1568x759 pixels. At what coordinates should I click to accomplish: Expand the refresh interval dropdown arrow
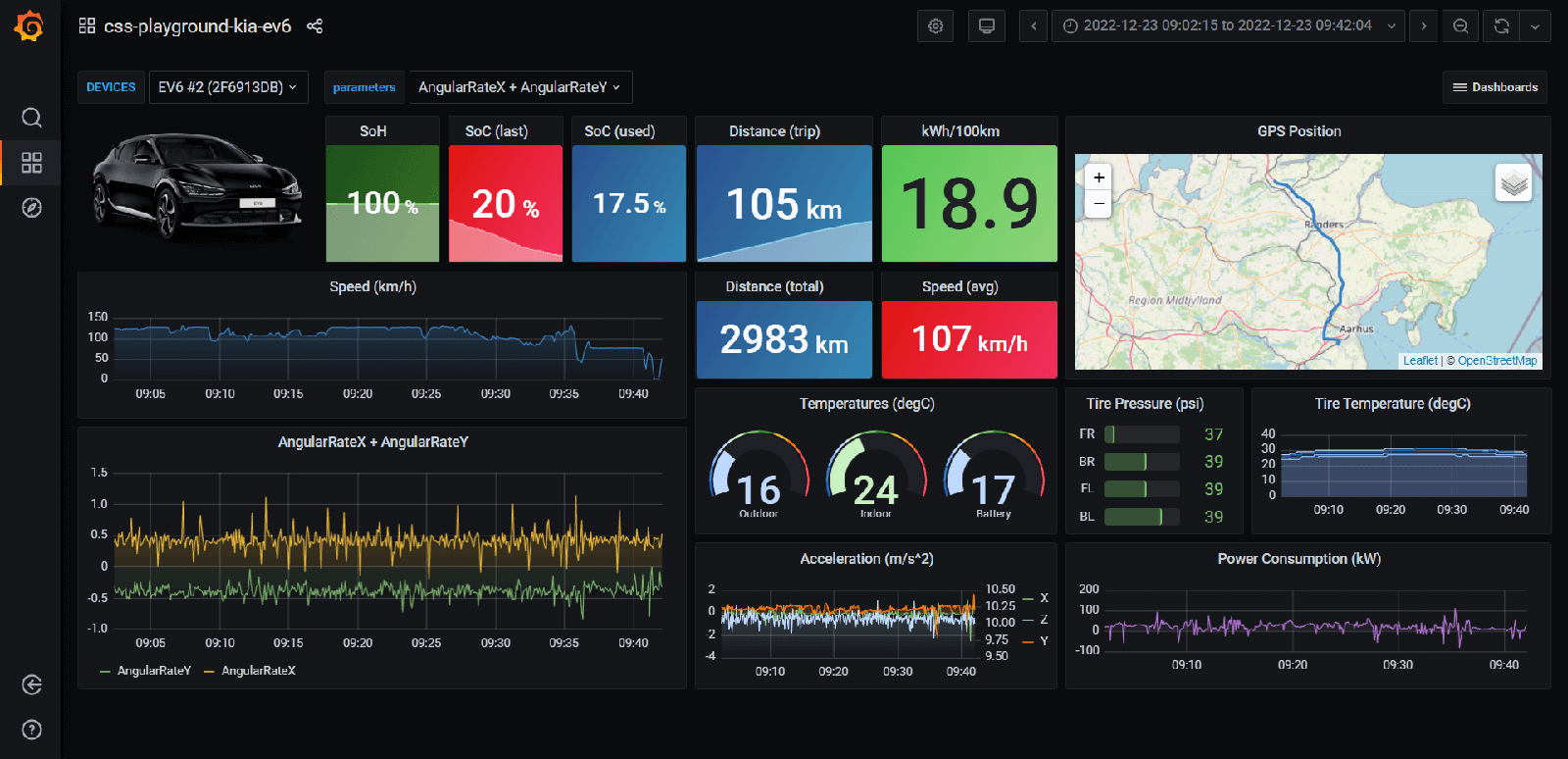1535,26
